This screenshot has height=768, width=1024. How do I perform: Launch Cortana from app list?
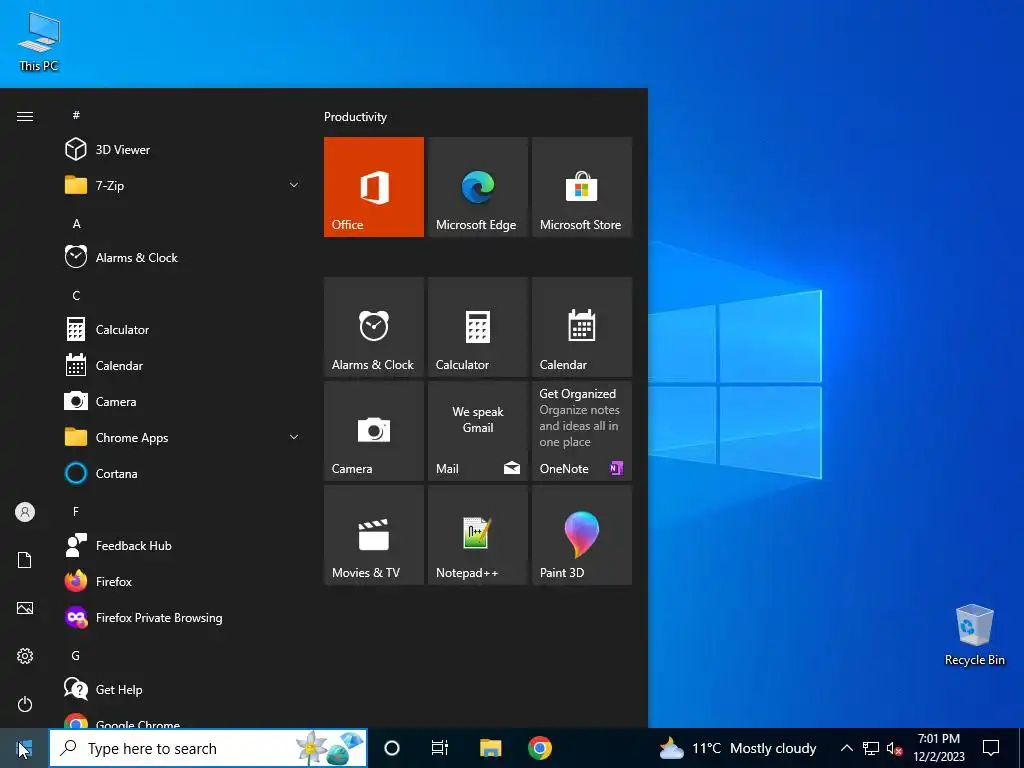click(x=182, y=473)
